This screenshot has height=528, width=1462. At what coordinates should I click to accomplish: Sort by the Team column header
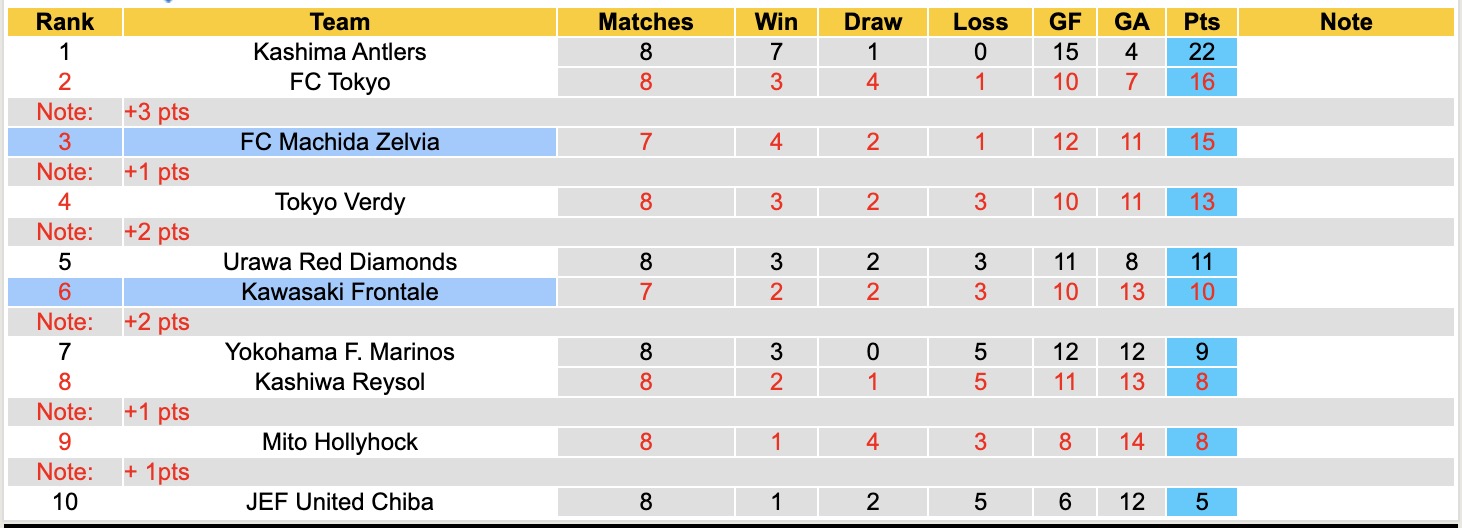pos(339,22)
